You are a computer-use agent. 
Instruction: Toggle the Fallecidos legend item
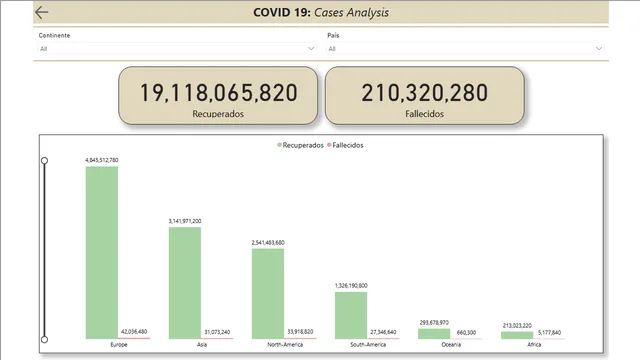click(345, 145)
